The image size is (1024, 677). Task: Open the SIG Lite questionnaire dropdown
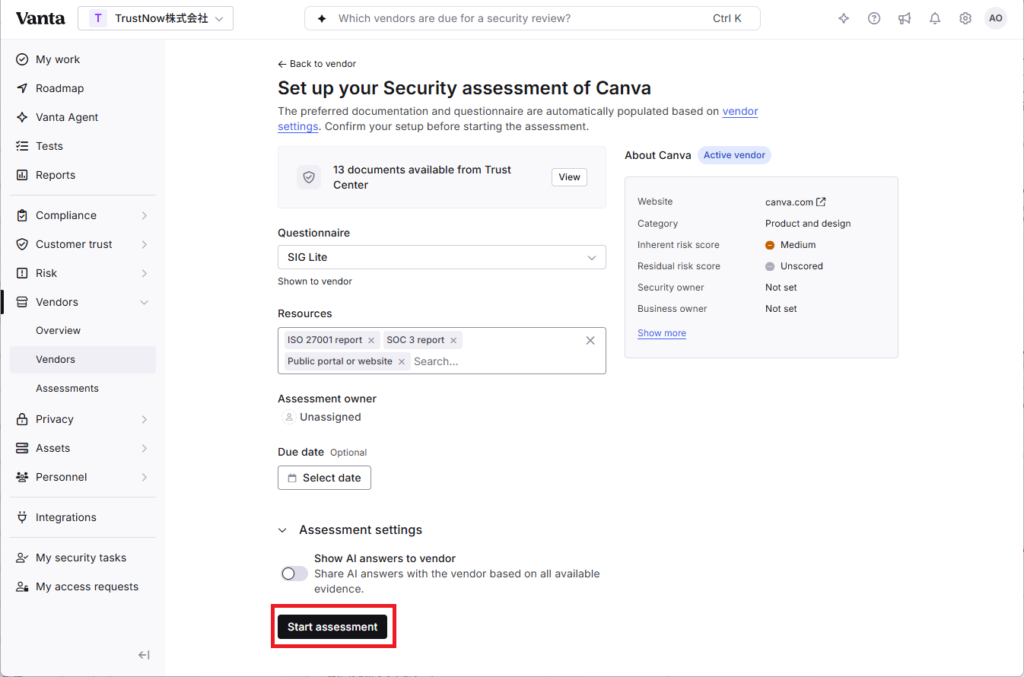coord(441,257)
